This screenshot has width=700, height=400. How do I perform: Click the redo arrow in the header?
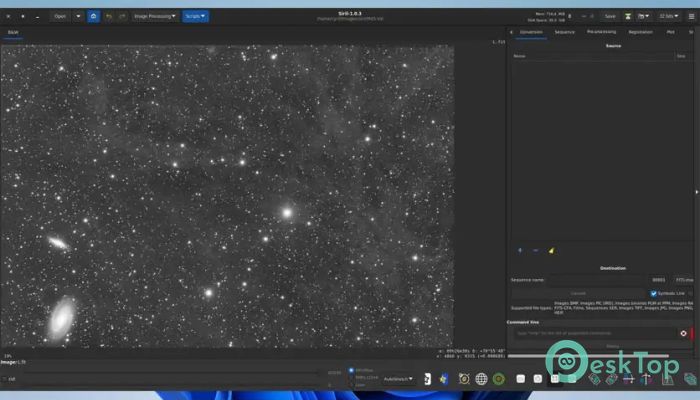click(122, 17)
